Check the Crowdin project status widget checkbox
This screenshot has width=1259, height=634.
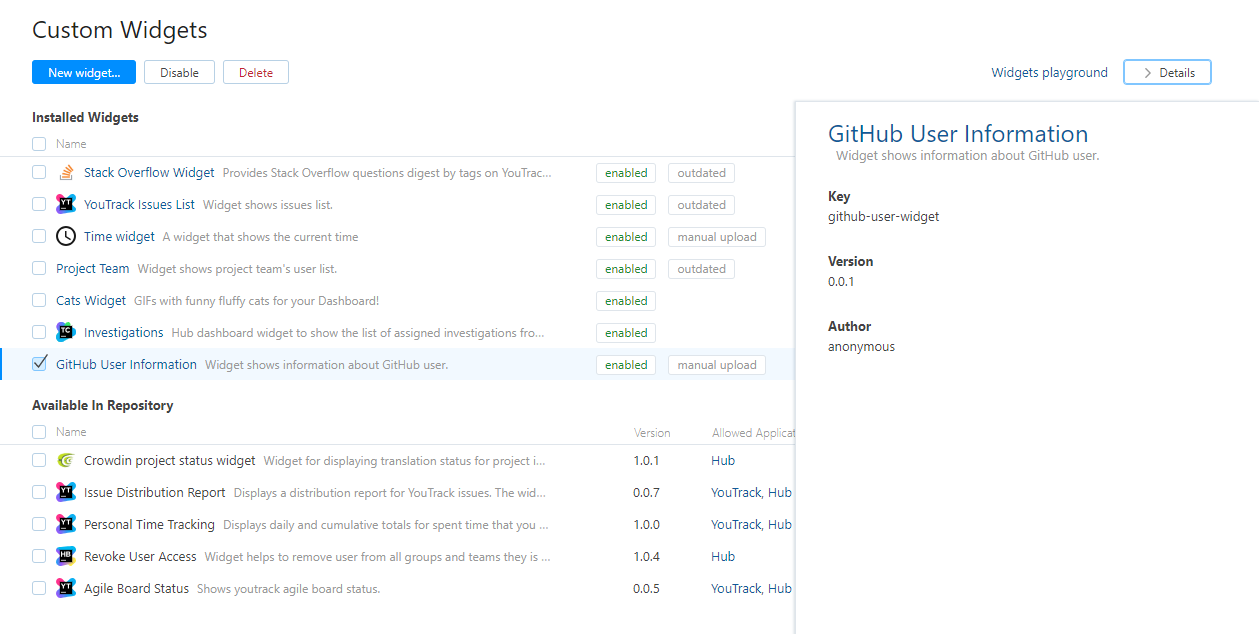click(39, 460)
